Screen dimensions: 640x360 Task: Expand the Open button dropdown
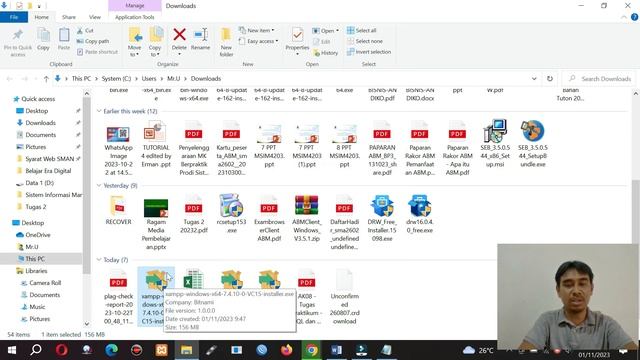tap(337, 31)
